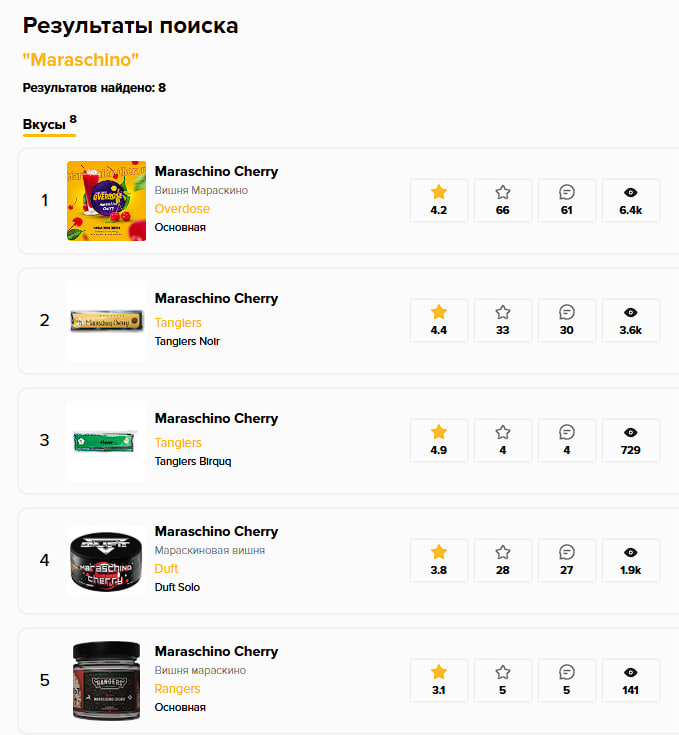Select the Вкусы tab
Image resolution: width=679 pixels, height=735 pixels.
point(43,125)
